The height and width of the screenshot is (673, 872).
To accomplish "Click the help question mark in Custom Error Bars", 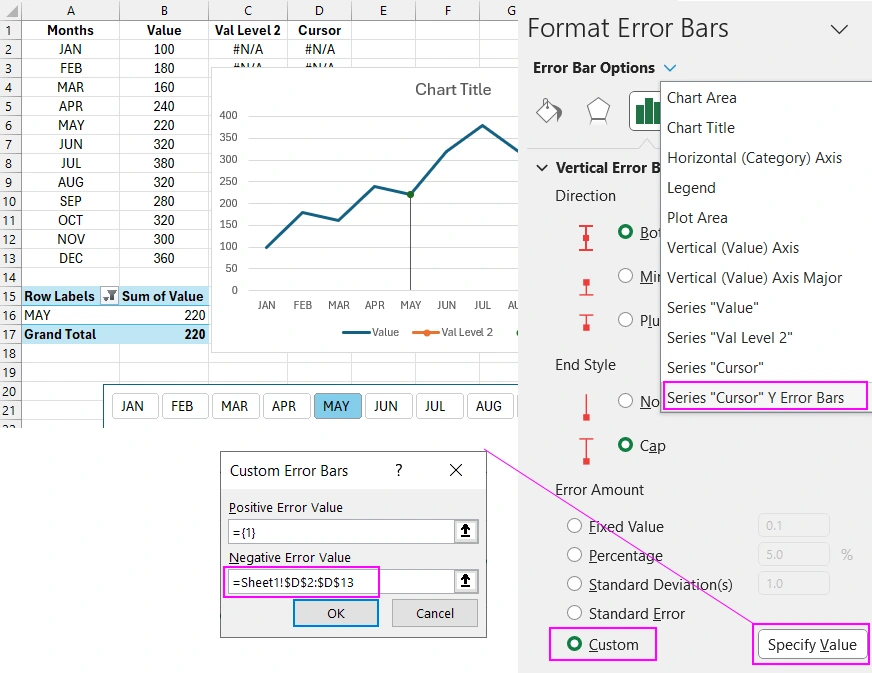I will point(399,470).
